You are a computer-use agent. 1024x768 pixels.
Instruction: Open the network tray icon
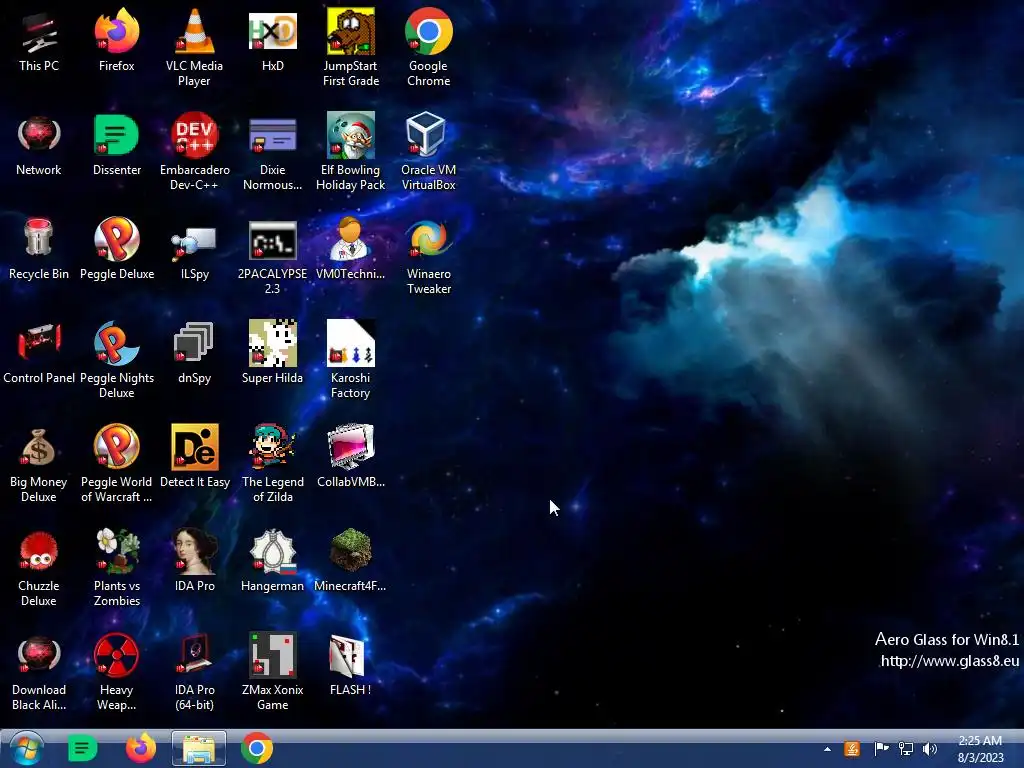click(x=906, y=749)
